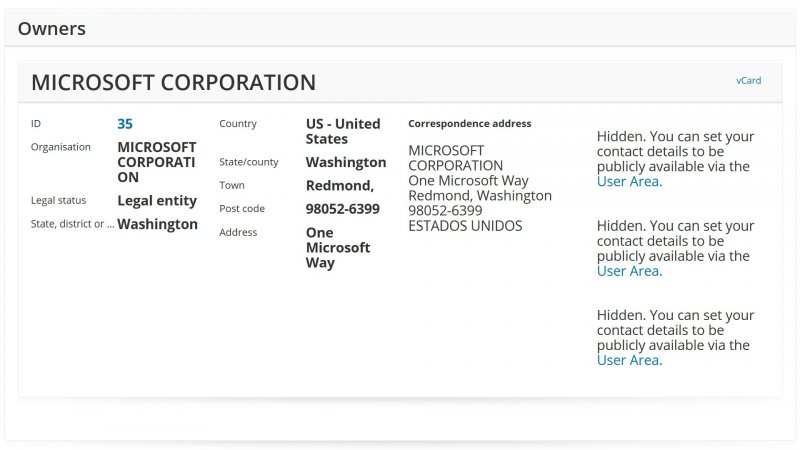Click the State/county Washington value
This screenshot has width=800, height=450.
(x=346, y=162)
